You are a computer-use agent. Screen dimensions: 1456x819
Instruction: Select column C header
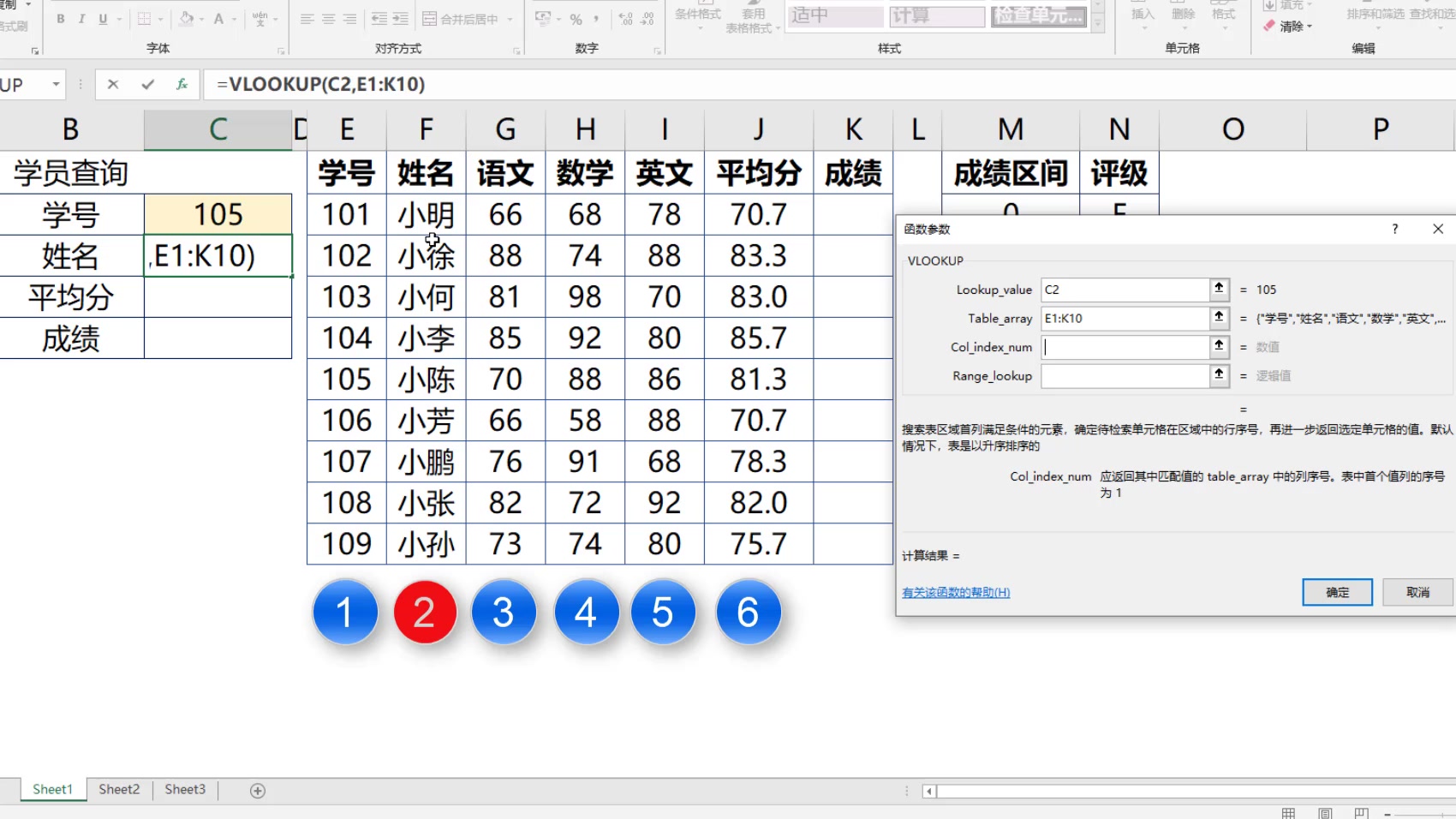pyautogui.click(x=218, y=129)
